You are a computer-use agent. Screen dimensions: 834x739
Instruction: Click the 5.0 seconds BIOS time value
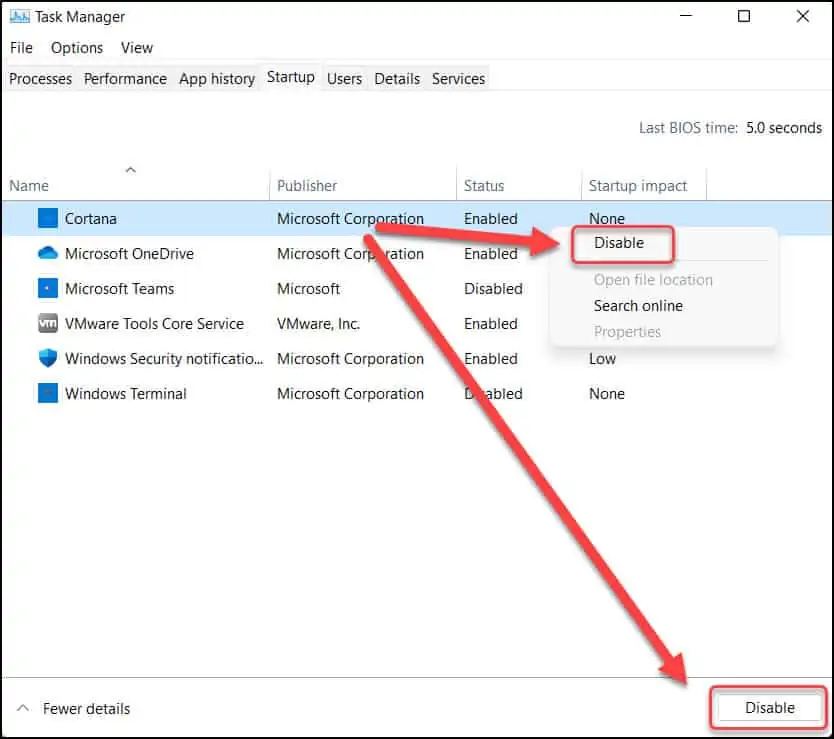pos(783,128)
